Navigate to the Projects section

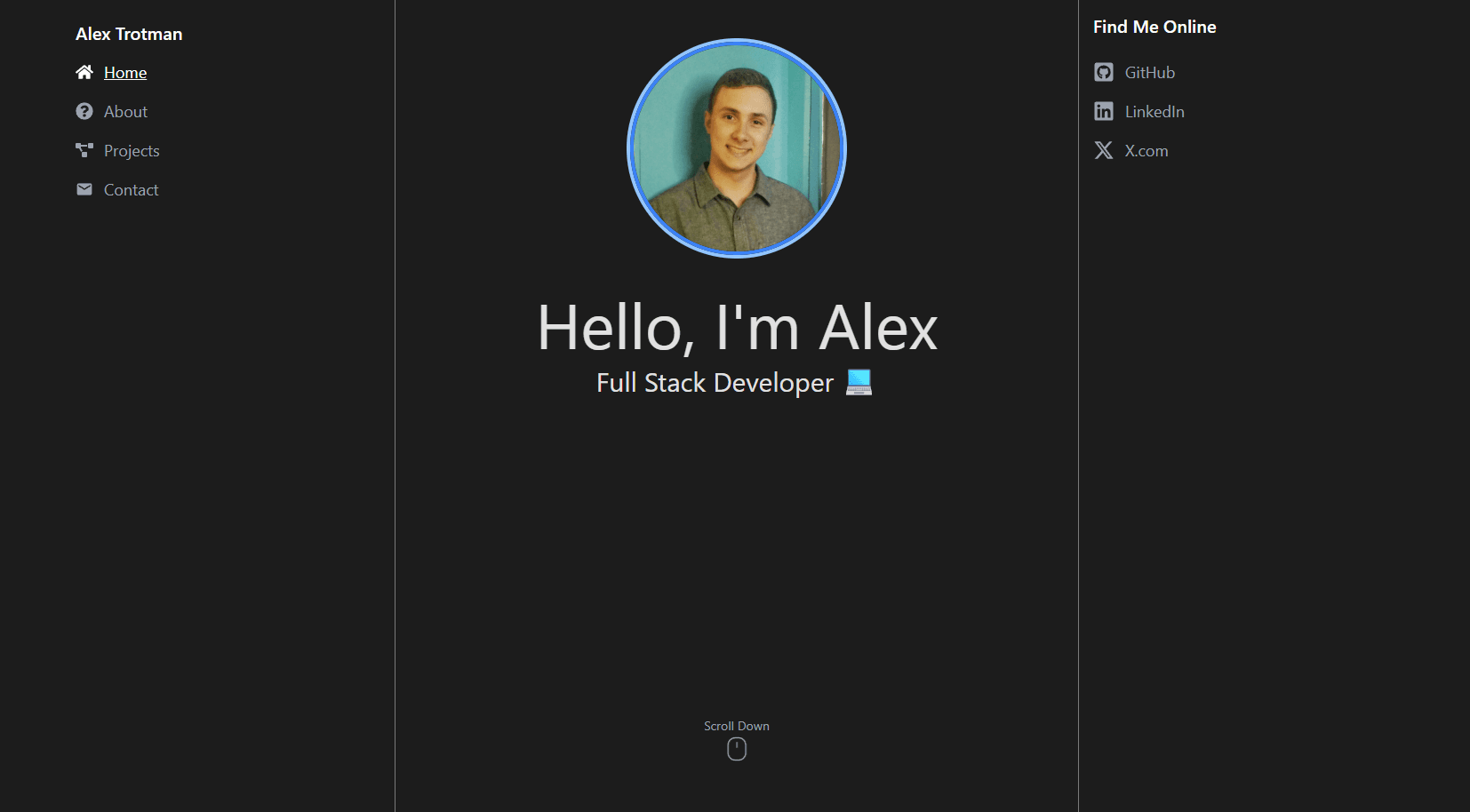(x=132, y=151)
